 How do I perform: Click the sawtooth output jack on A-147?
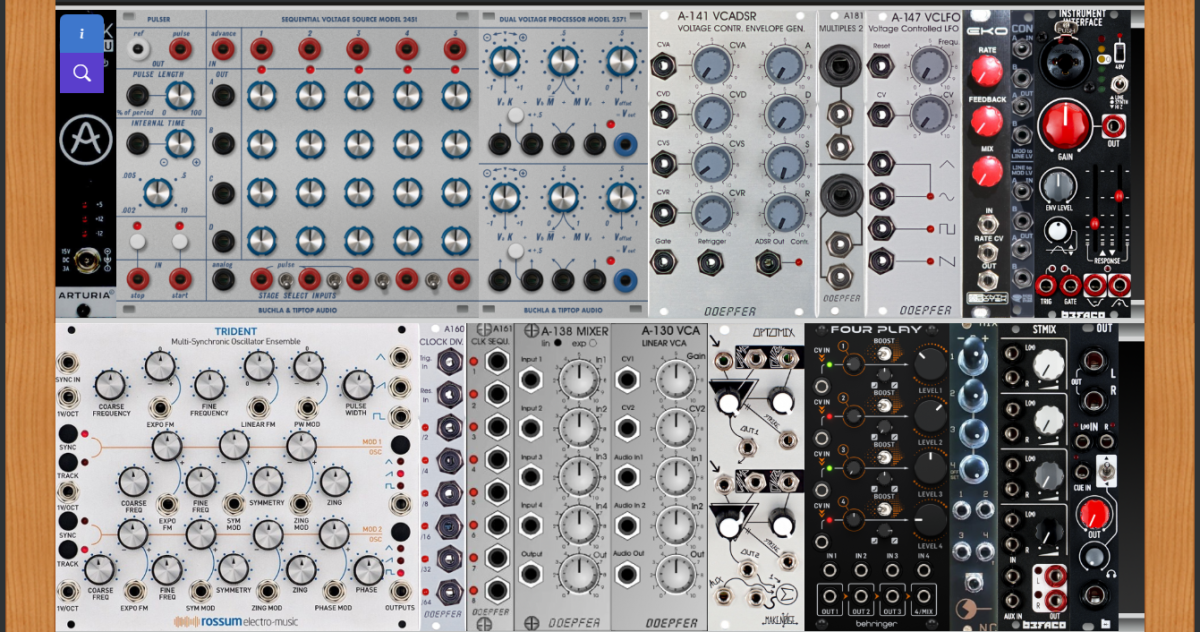(882, 262)
